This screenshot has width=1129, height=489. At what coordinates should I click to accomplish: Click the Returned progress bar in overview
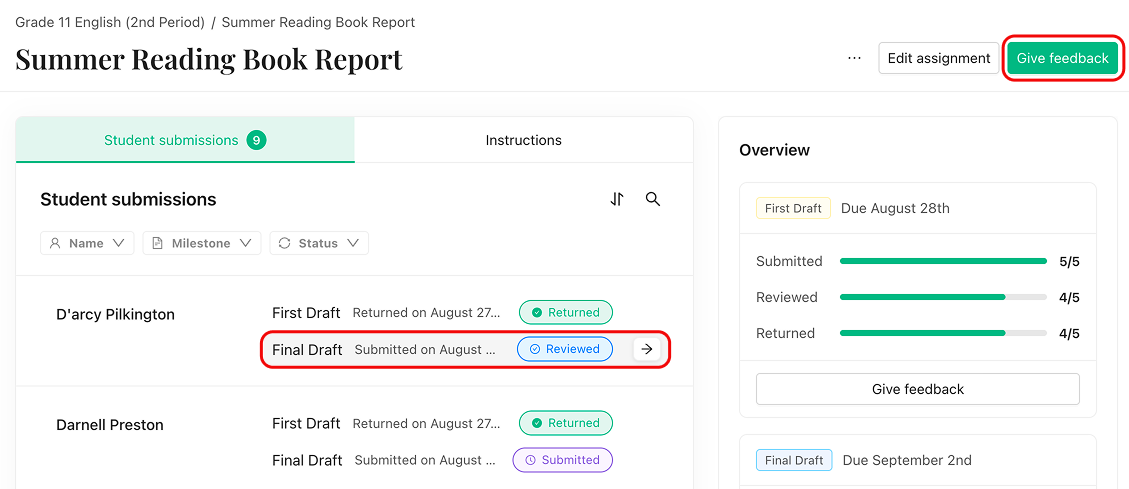[943, 333]
